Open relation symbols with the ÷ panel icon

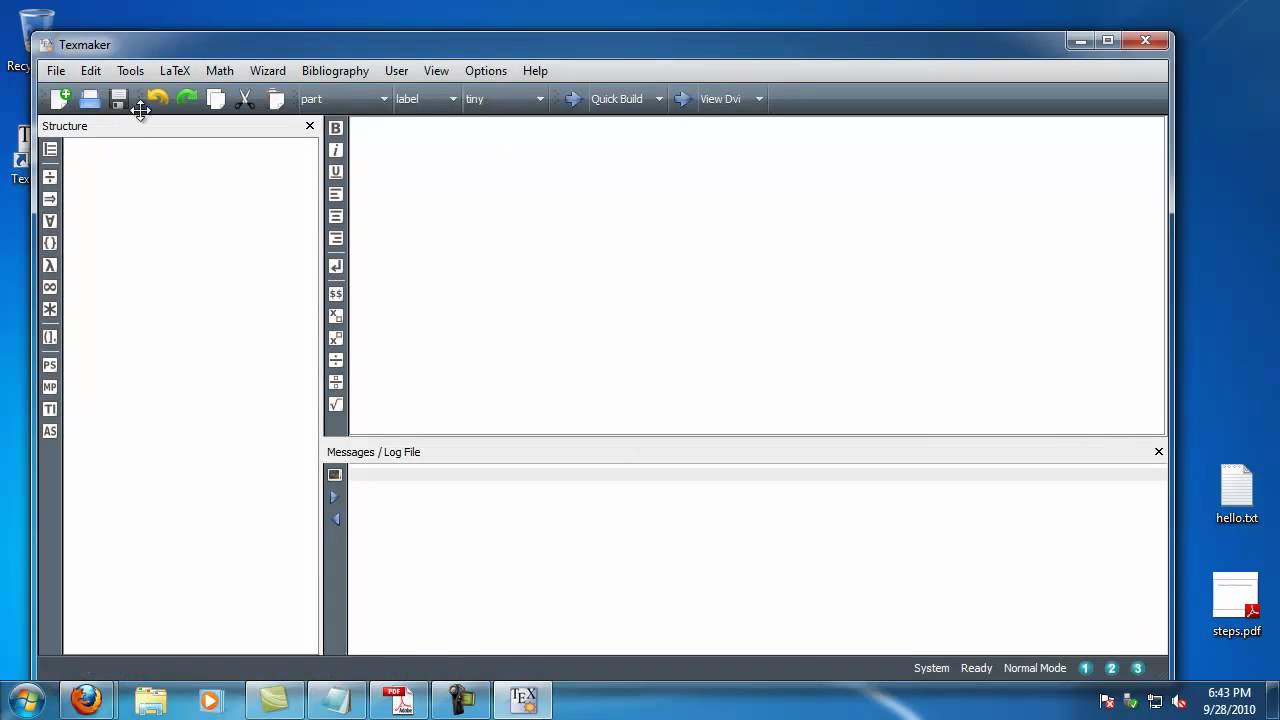coord(50,177)
